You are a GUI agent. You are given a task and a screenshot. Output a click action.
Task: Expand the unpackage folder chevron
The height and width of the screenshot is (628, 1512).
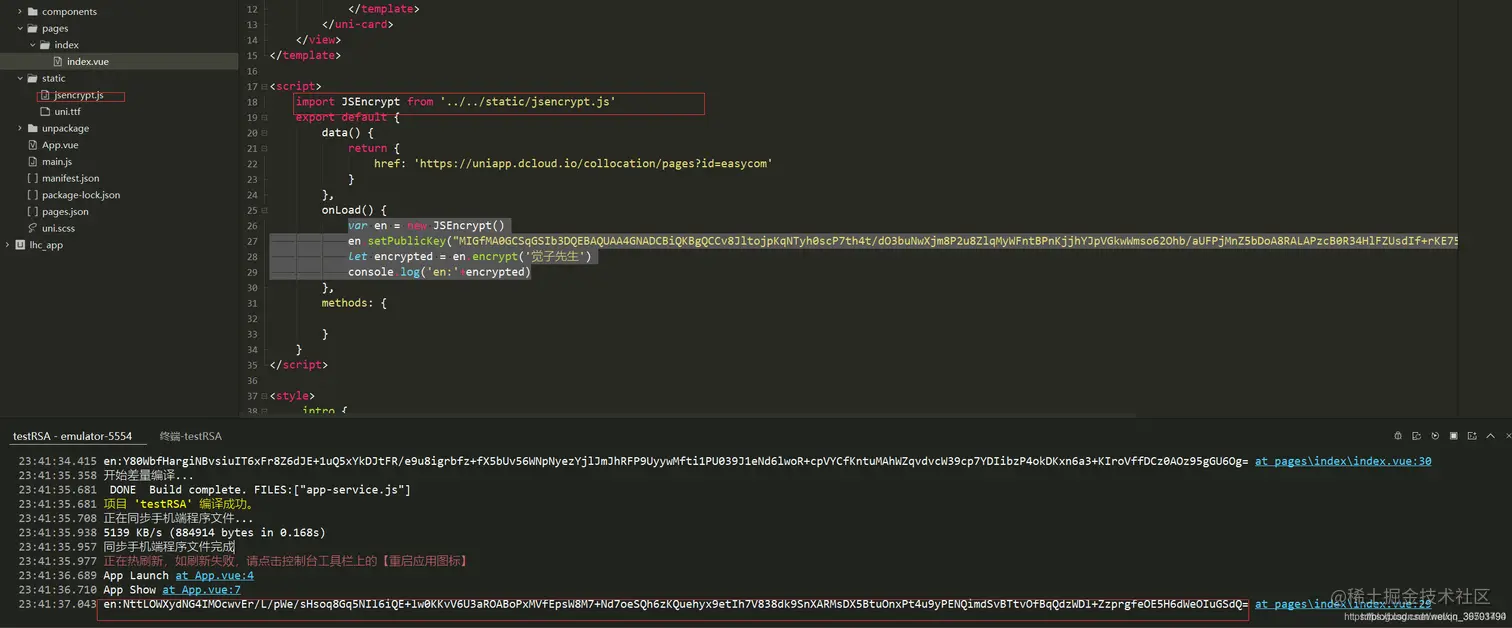coord(20,128)
